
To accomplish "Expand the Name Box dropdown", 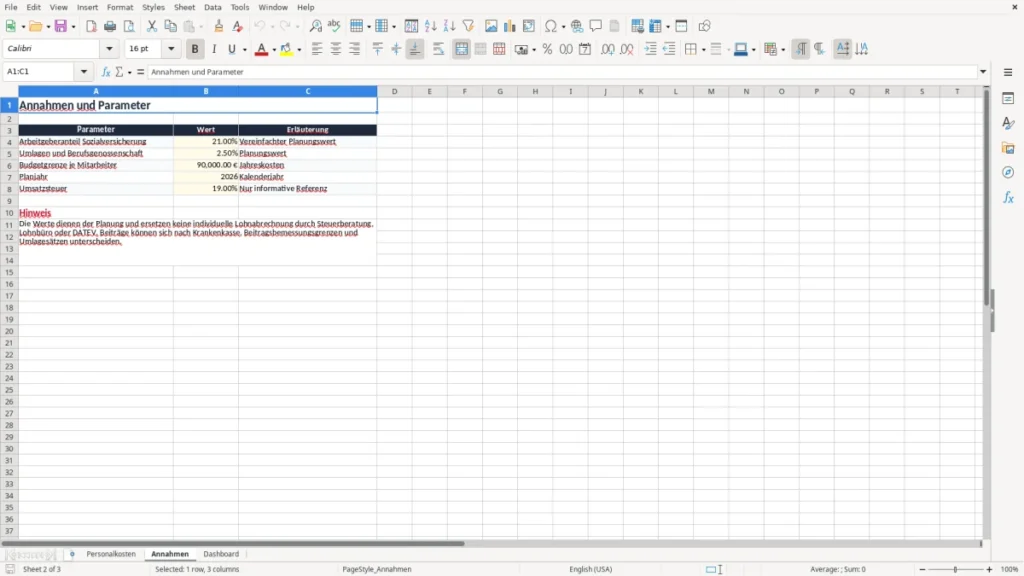I will pos(84,71).
